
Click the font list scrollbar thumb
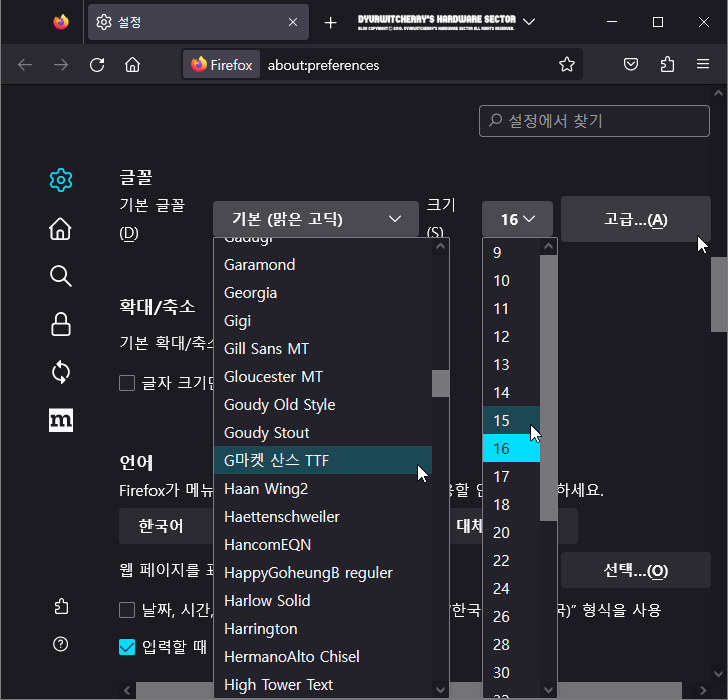[x=440, y=383]
